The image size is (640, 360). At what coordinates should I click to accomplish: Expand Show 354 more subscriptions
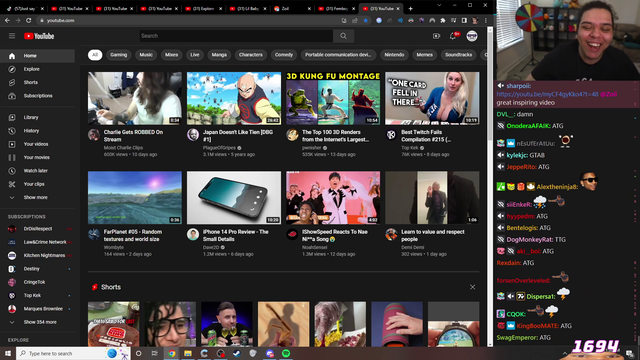37,322
